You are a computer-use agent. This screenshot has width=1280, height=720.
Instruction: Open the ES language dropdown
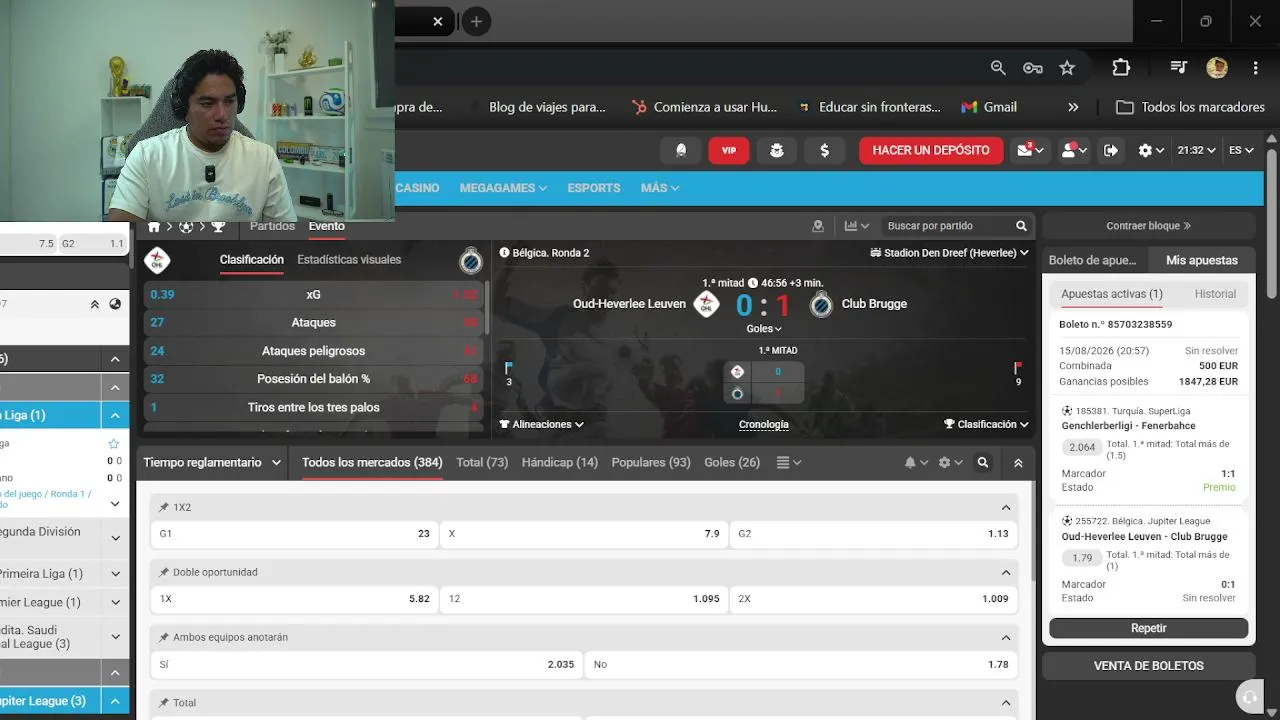point(1241,150)
